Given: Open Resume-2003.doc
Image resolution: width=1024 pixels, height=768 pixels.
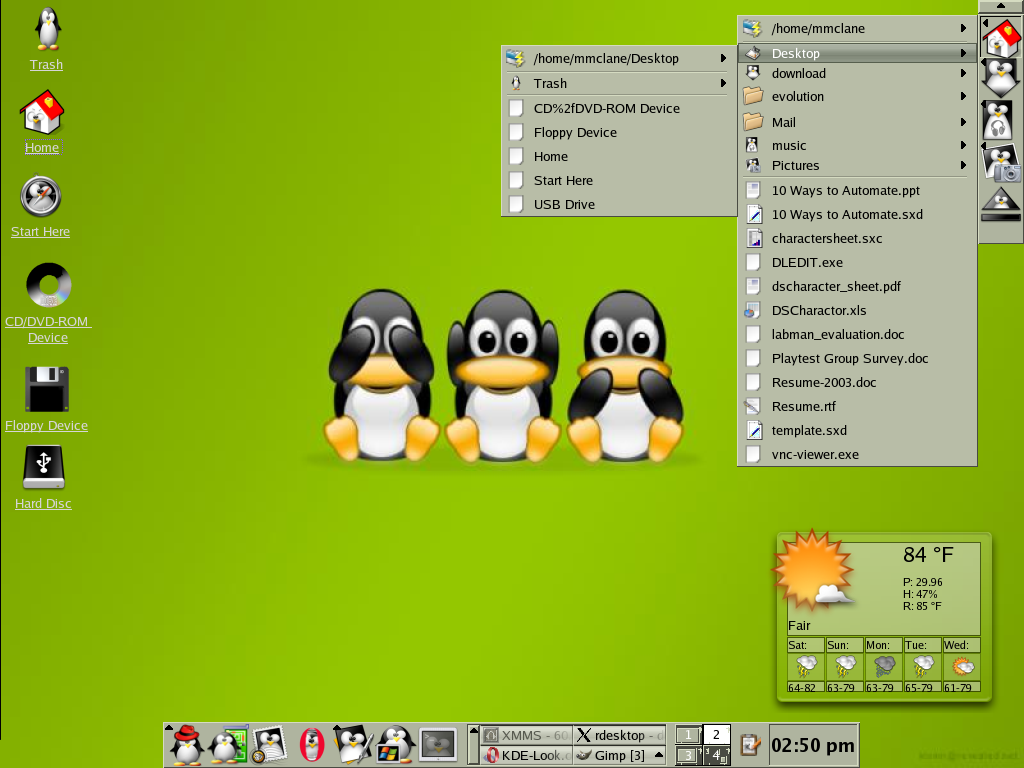Looking at the screenshot, I should tap(857, 382).
